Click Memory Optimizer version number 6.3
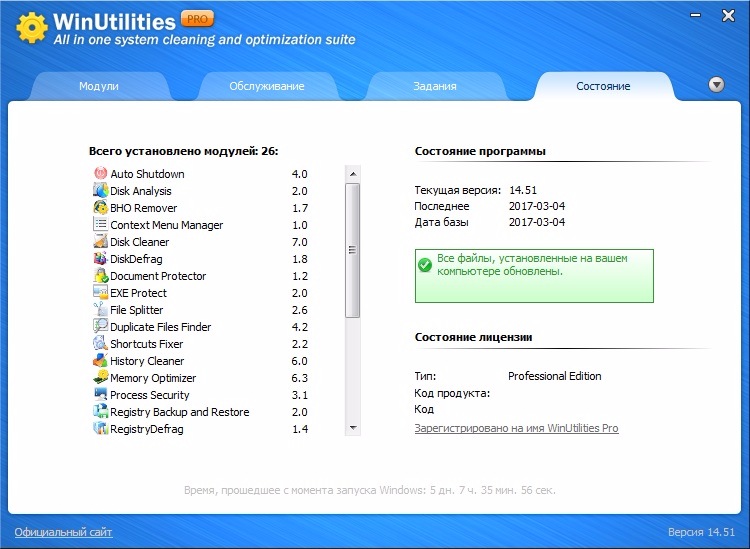The height and width of the screenshot is (549, 750). 299,378
